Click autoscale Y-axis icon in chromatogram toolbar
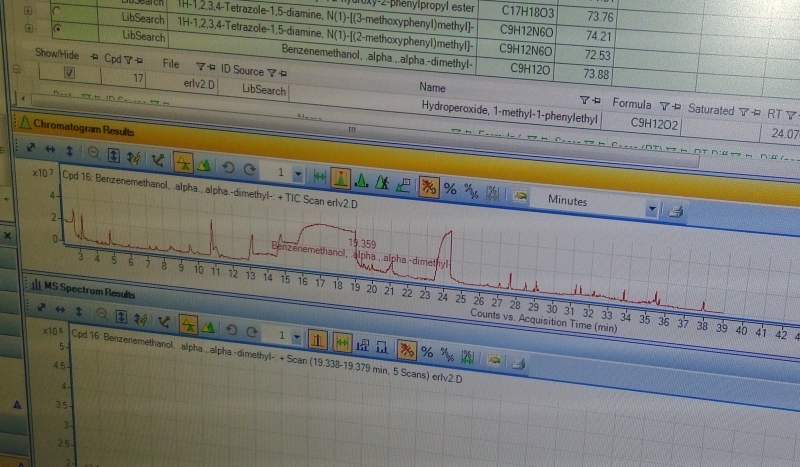800x467 pixels. [69, 151]
